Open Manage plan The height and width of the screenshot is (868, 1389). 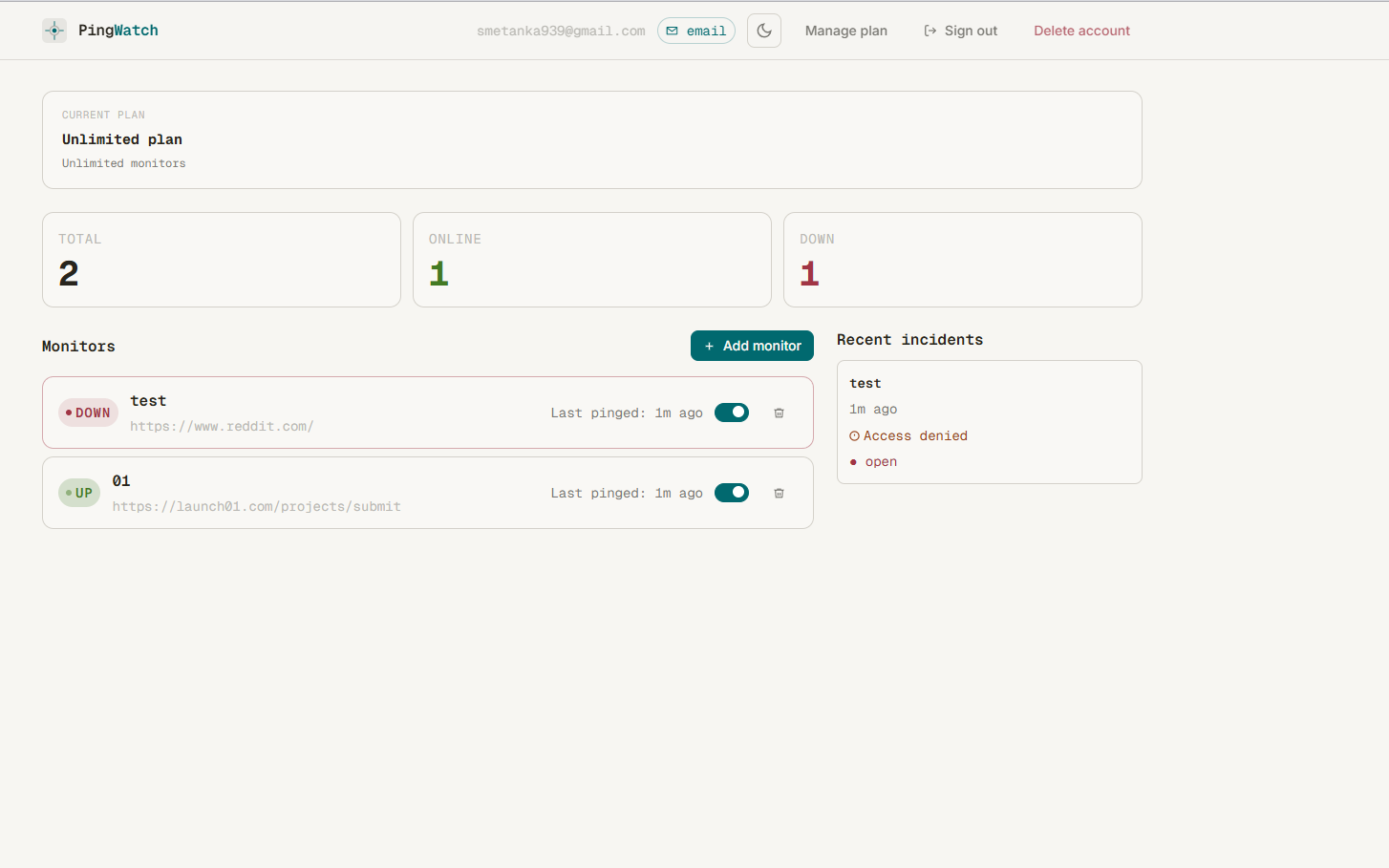(x=846, y=31)
